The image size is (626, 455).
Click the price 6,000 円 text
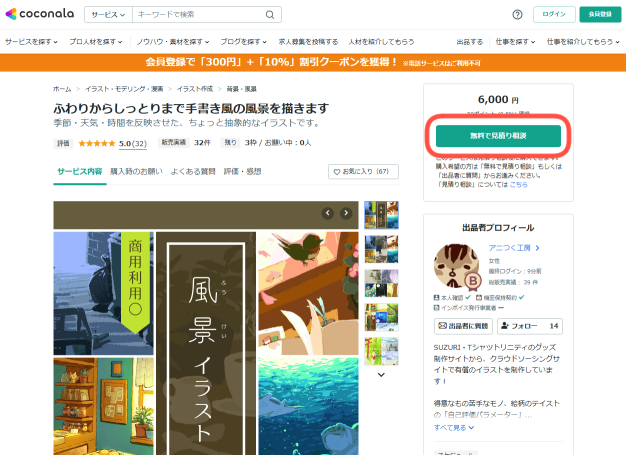coord(498,99)
